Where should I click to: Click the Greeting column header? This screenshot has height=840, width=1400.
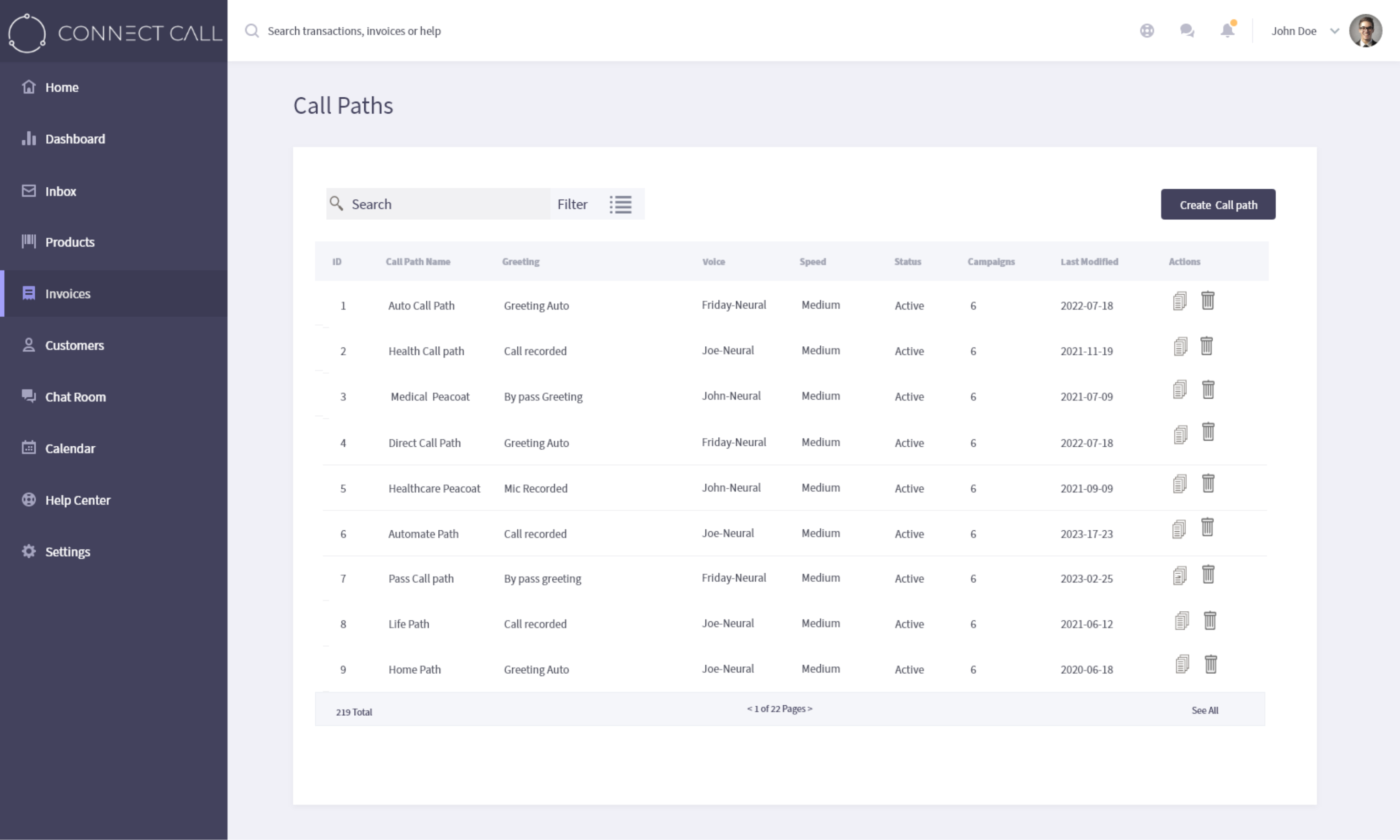520,262
